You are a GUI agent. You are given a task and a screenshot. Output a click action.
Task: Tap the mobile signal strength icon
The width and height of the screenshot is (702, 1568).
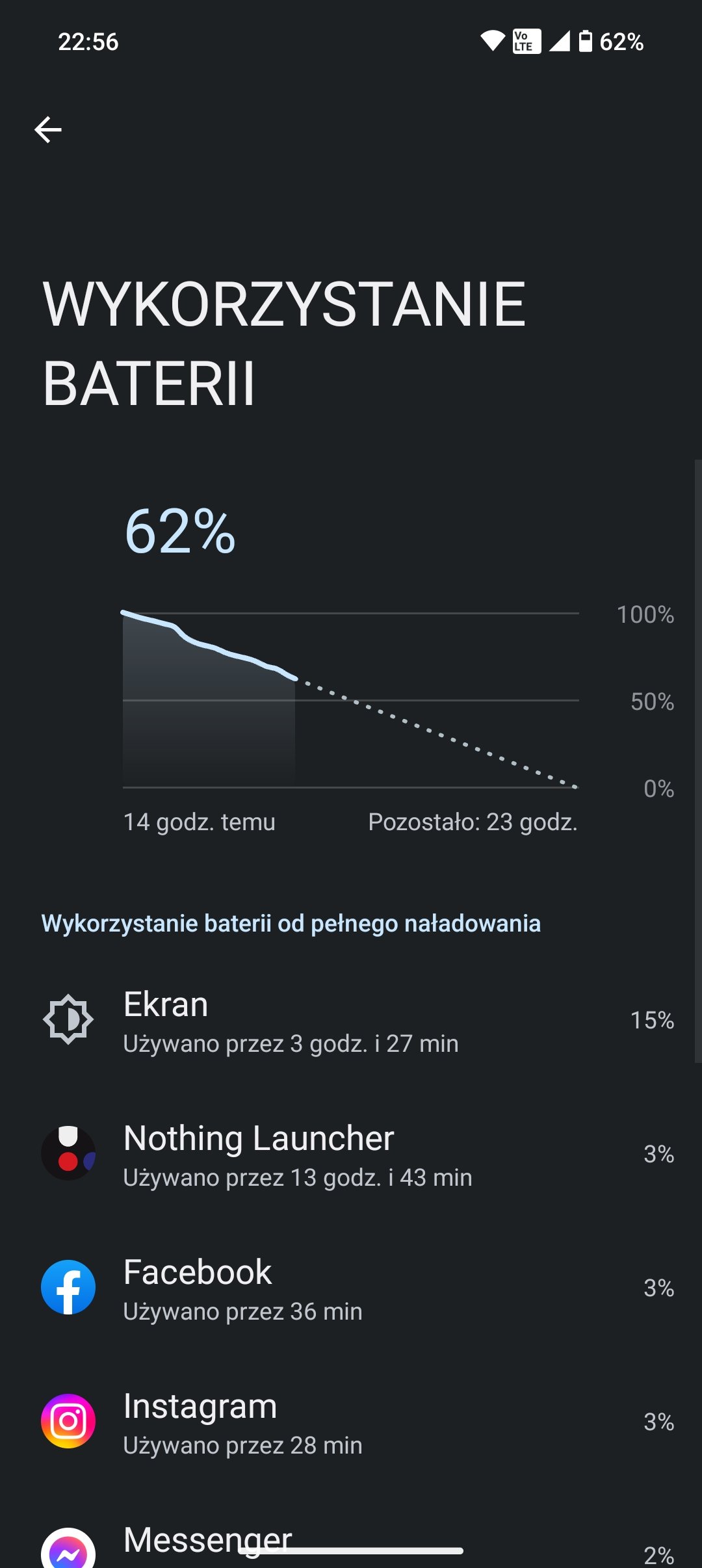[559, 42]
